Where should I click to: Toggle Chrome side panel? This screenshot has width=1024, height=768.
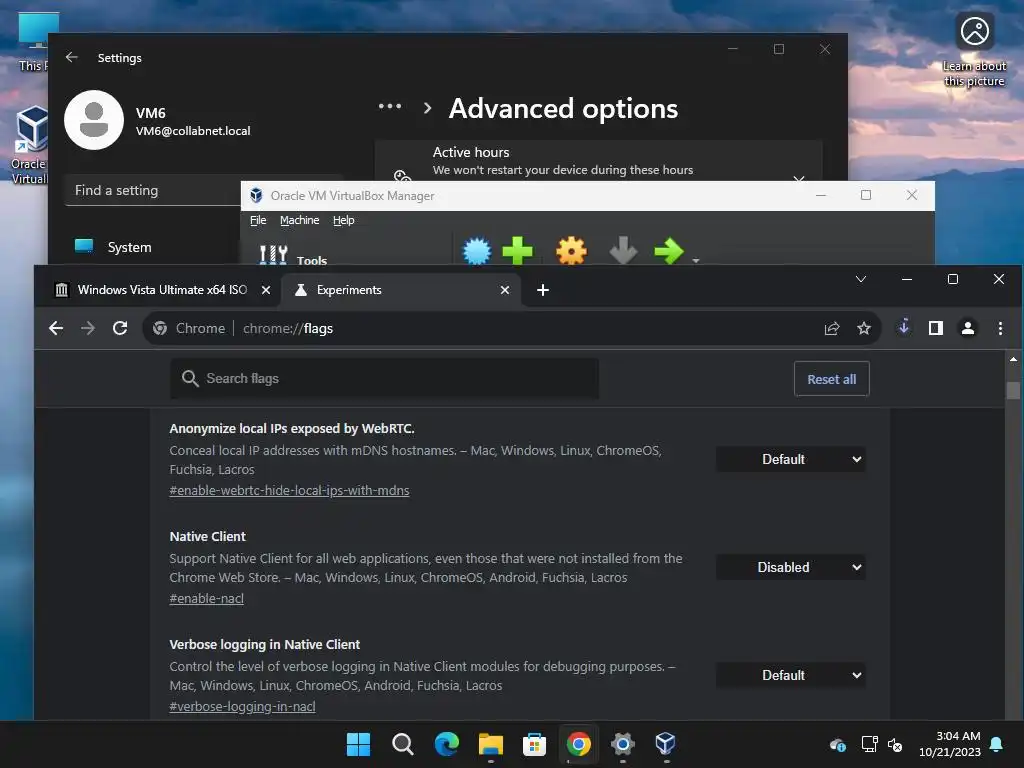936,328
